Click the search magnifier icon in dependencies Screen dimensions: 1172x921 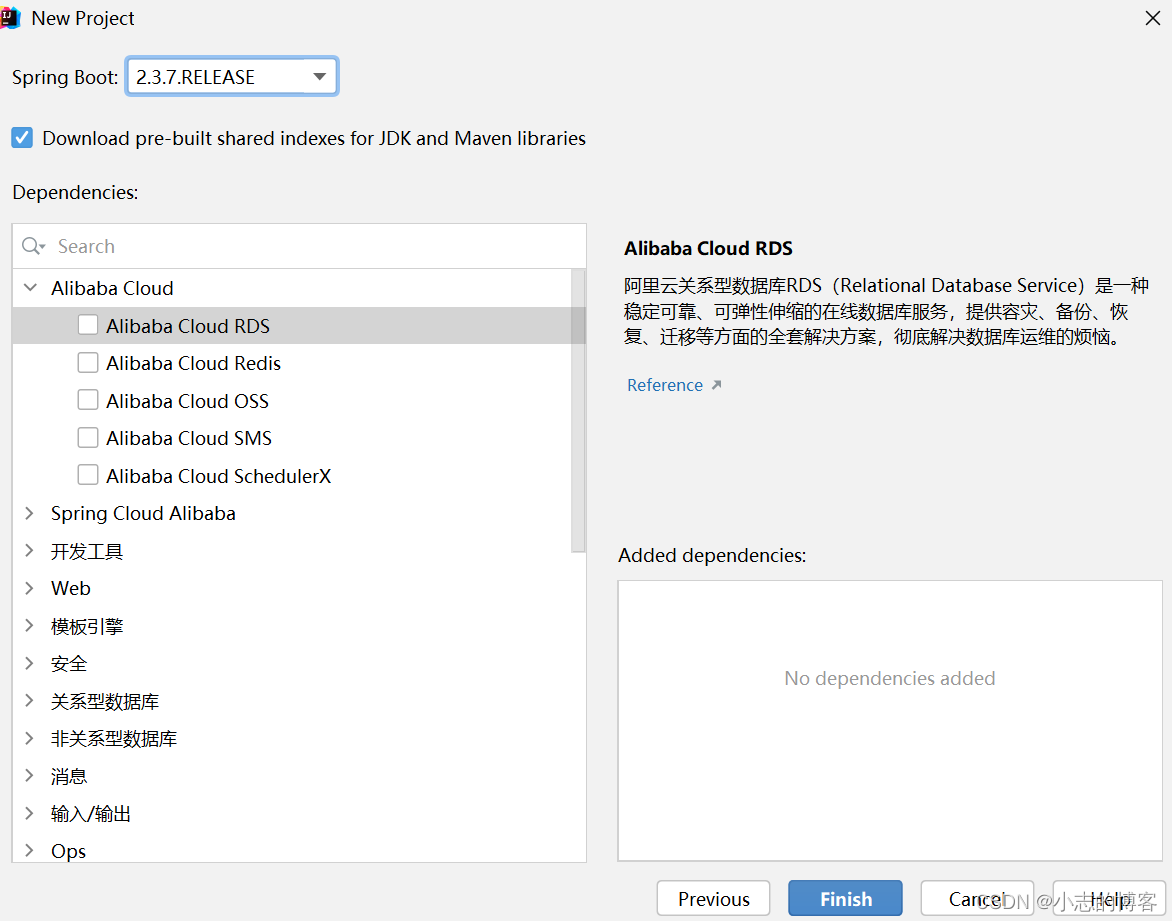point(33,246)
